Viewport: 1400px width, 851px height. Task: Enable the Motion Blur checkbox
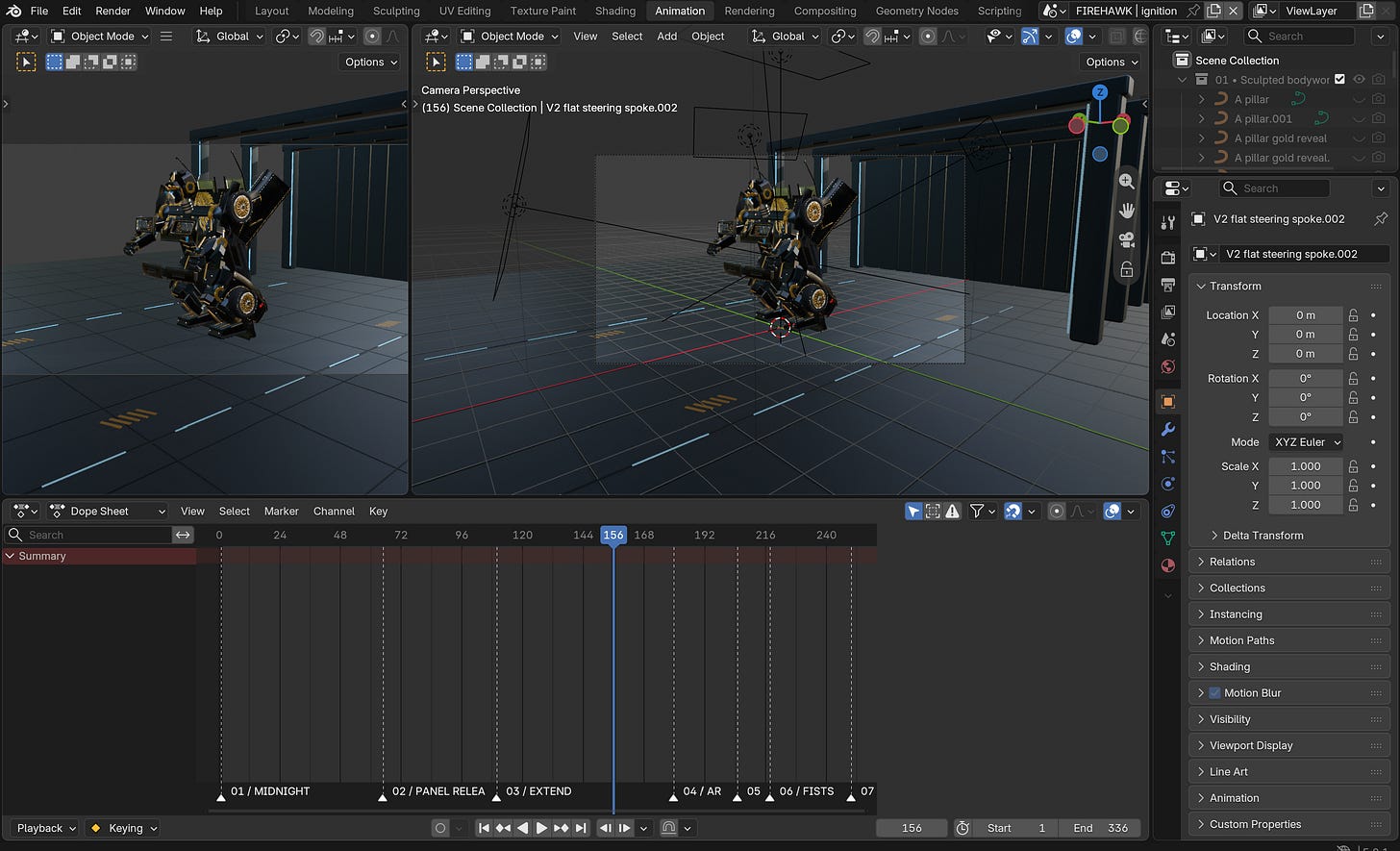click(x=1214, y=693)
